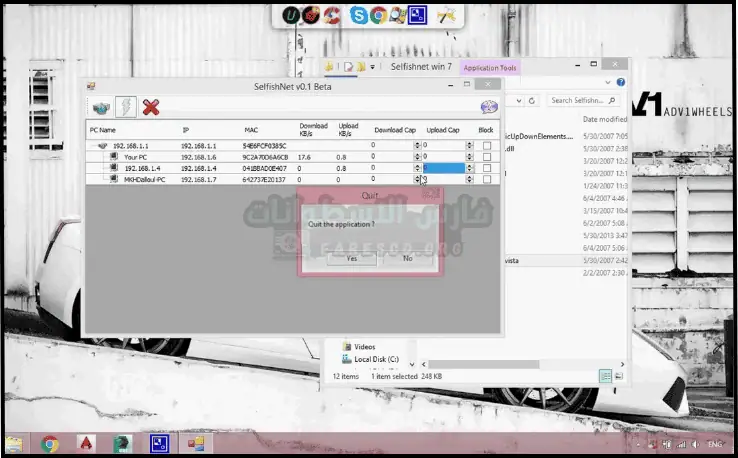Click upload cap spinner for 192.168.1.1 row
Image resolution: width=738 pixels, height=458 pixels.
469,145
